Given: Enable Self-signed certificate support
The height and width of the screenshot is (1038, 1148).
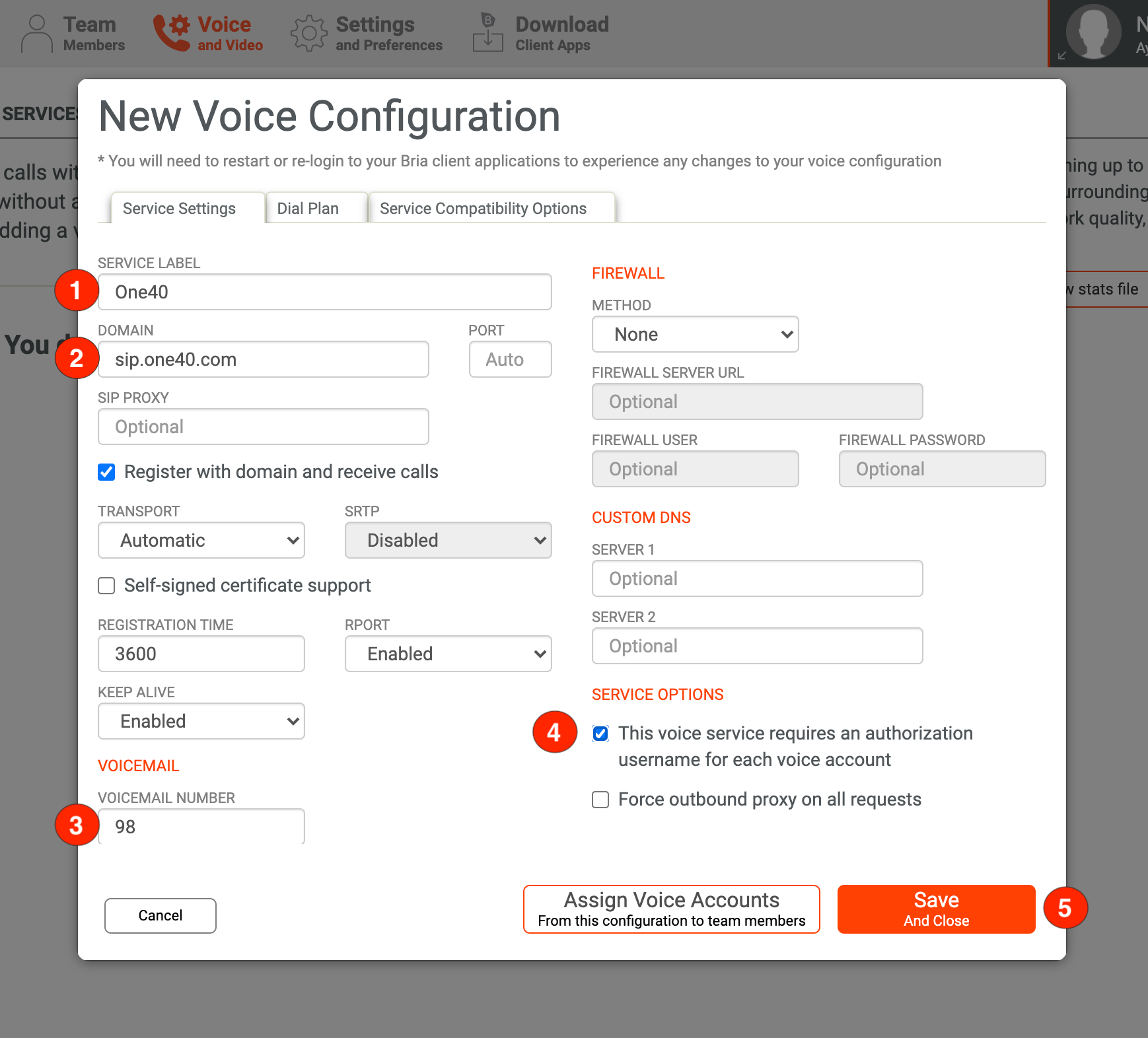Looking at the screenshot, I should (106, 585).
